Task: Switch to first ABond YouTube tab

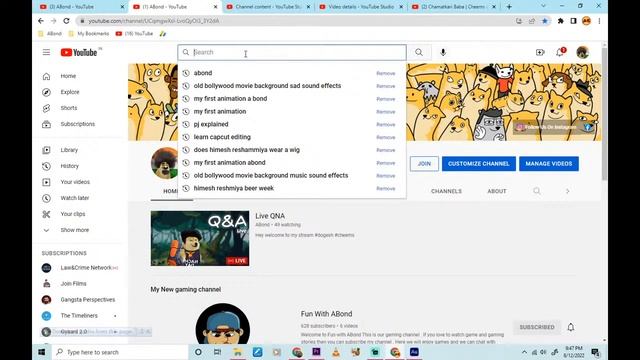Action: 82,7
